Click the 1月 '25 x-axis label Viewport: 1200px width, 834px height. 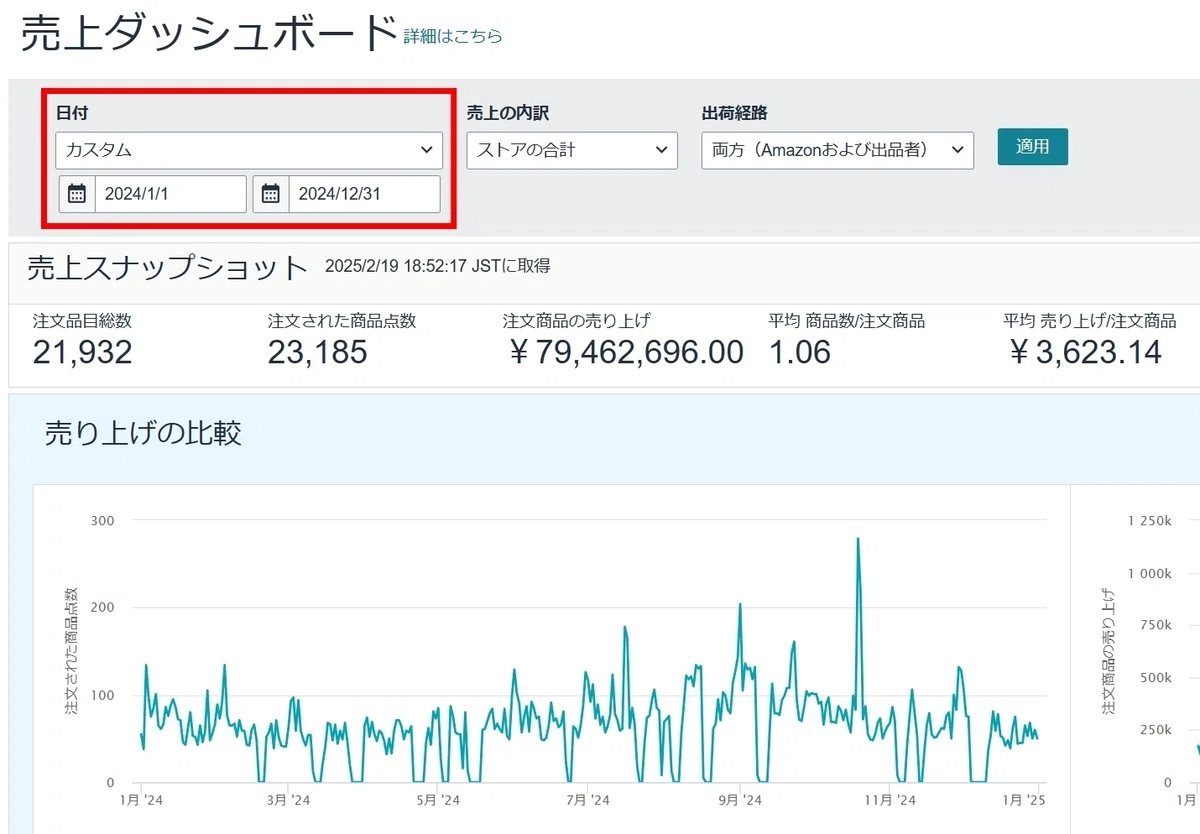[1024, 800]
